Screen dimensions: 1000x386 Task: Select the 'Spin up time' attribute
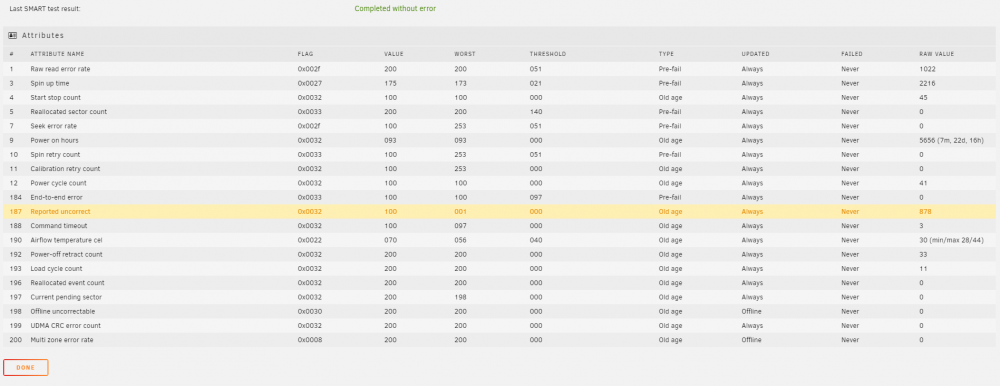tap(50, 83)
